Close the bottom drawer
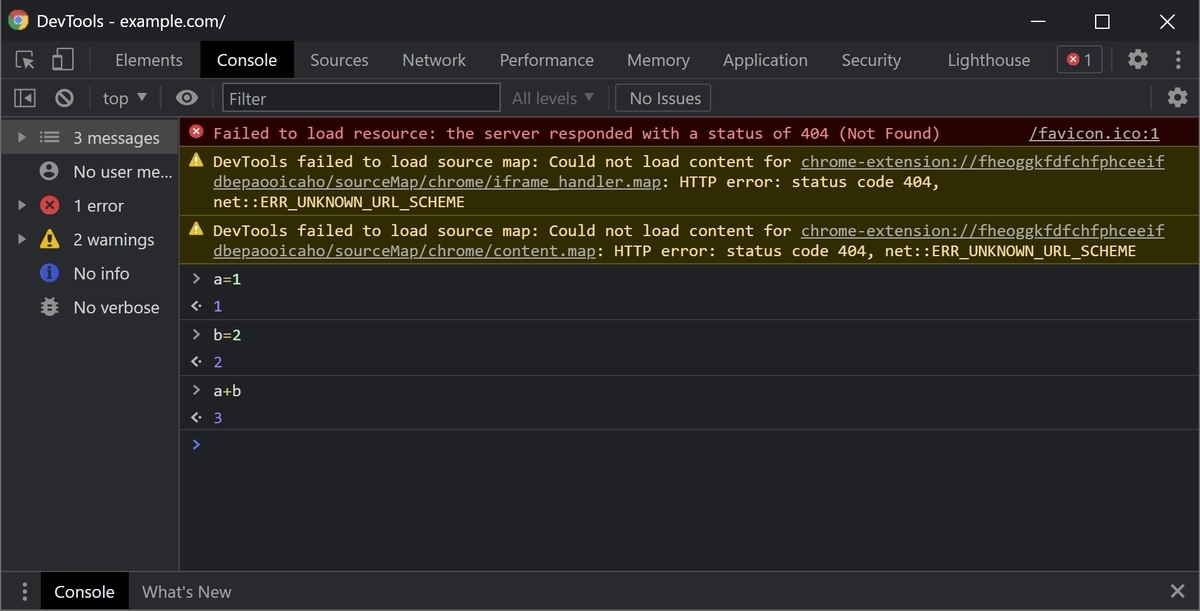1200x611 pixels. (x=1177, y=592)
